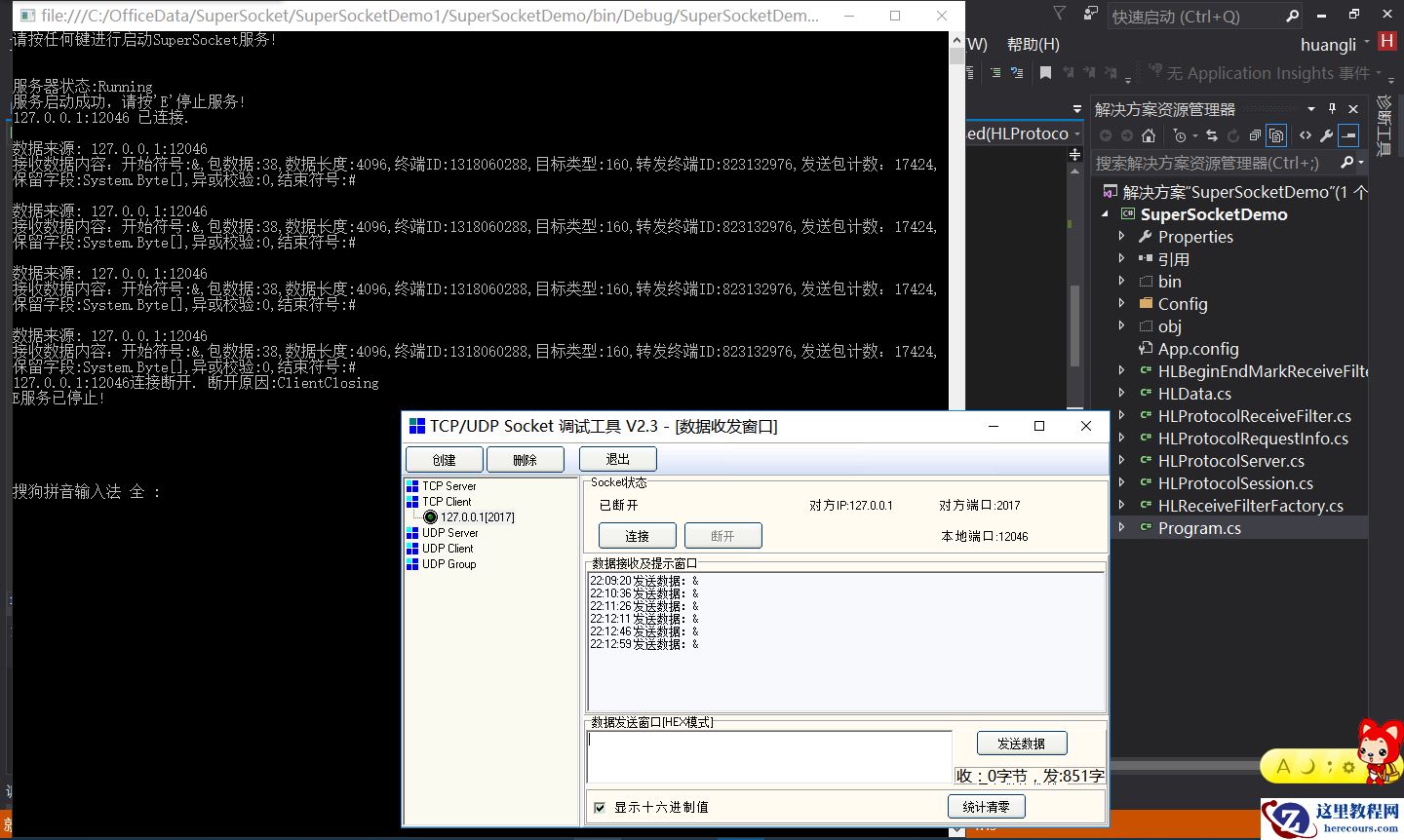
Task: Select HLProtocolSession.cs file
Action: [1235, 483]
